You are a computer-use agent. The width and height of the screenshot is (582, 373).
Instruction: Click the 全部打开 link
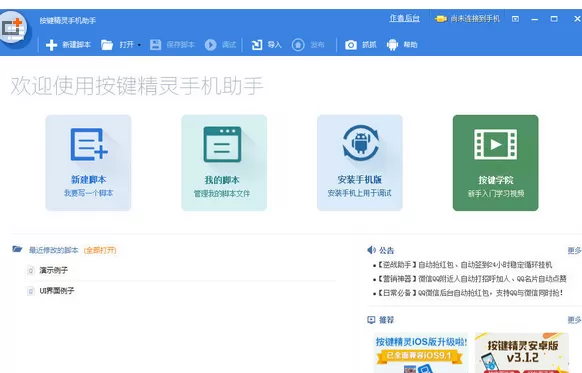pyautogui.click(x=100, y=250)
